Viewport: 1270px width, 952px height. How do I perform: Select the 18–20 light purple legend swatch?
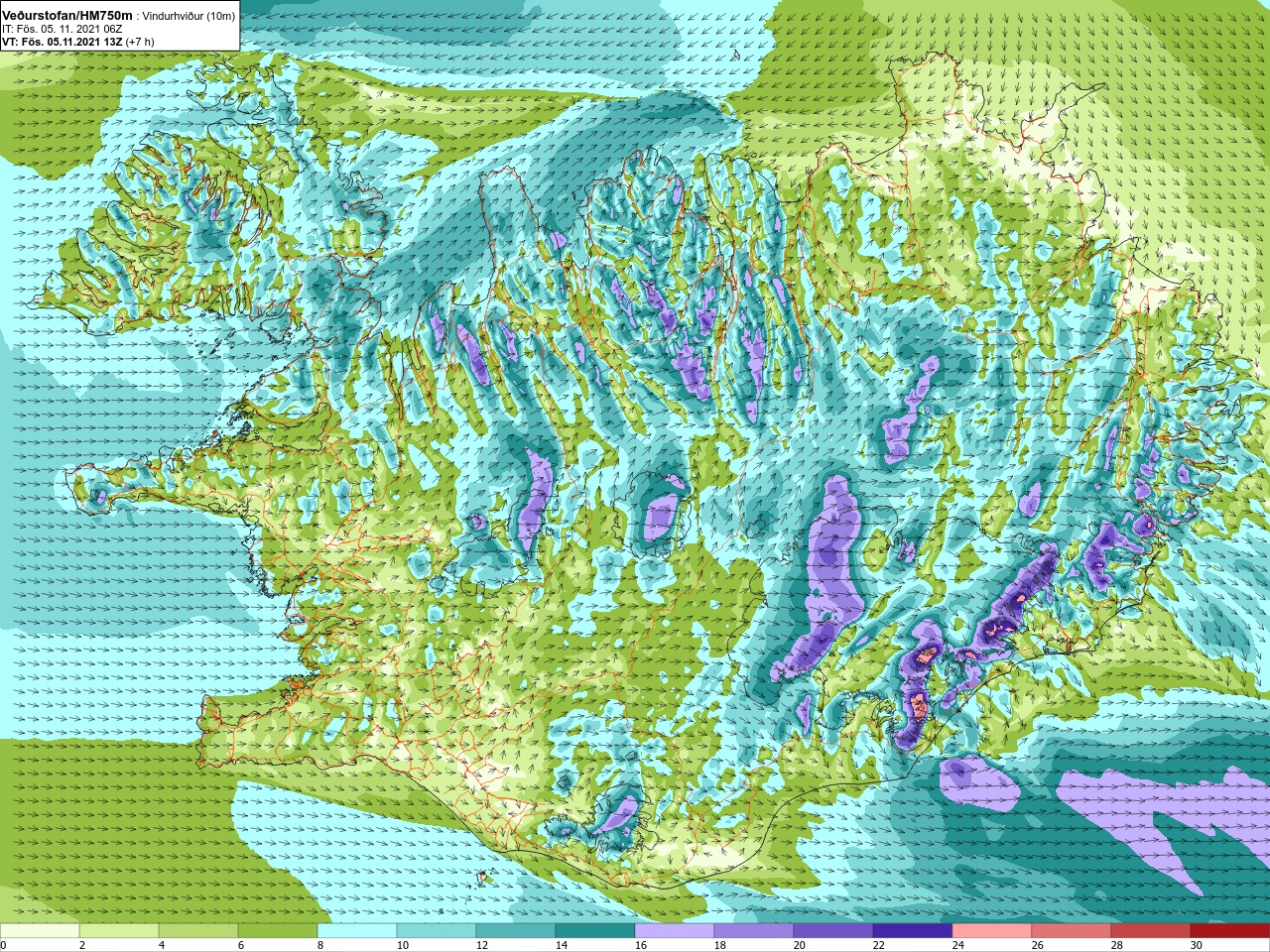click(754, 931)
